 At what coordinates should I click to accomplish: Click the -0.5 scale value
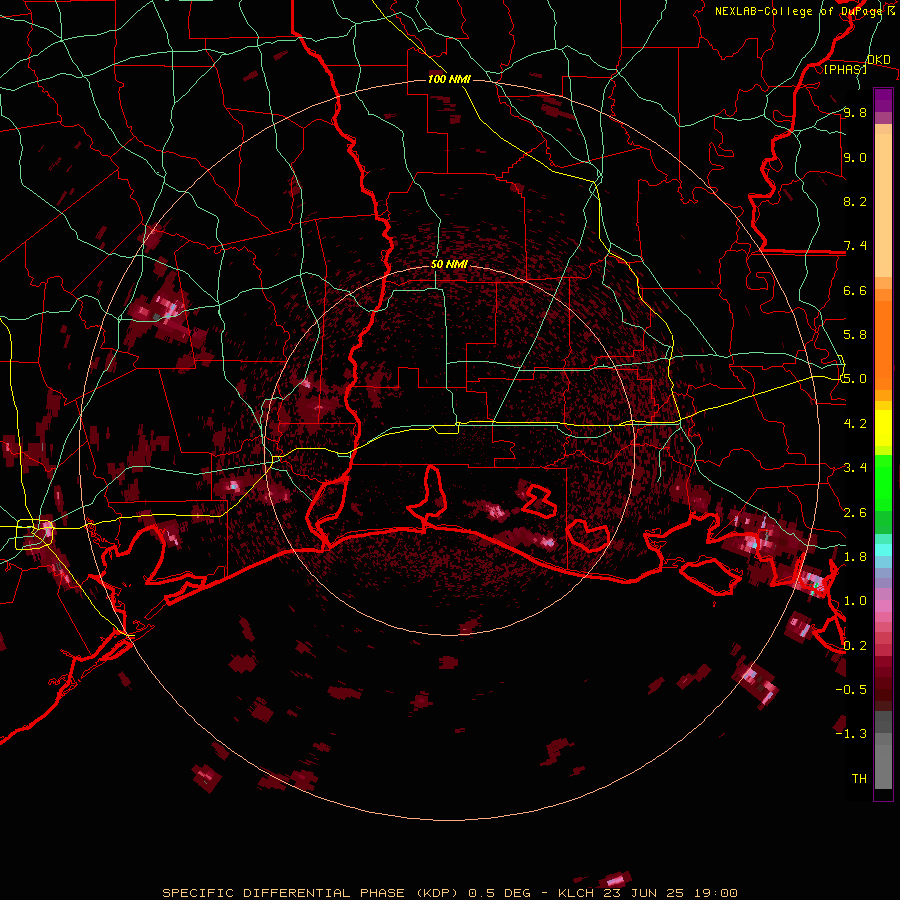tap(851, 689)
